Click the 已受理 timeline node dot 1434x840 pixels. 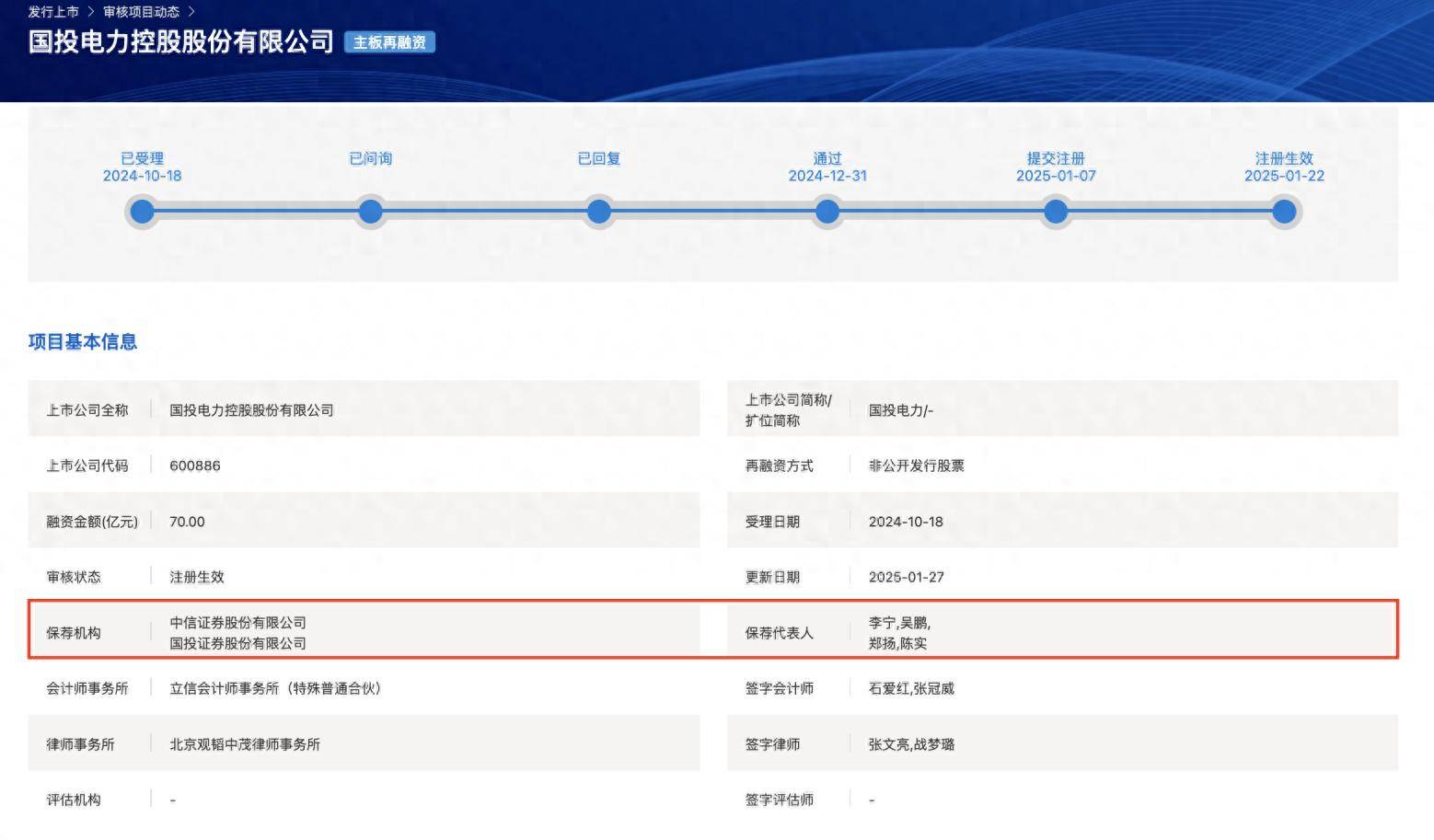pyautogui.click(x=142, y=212)
